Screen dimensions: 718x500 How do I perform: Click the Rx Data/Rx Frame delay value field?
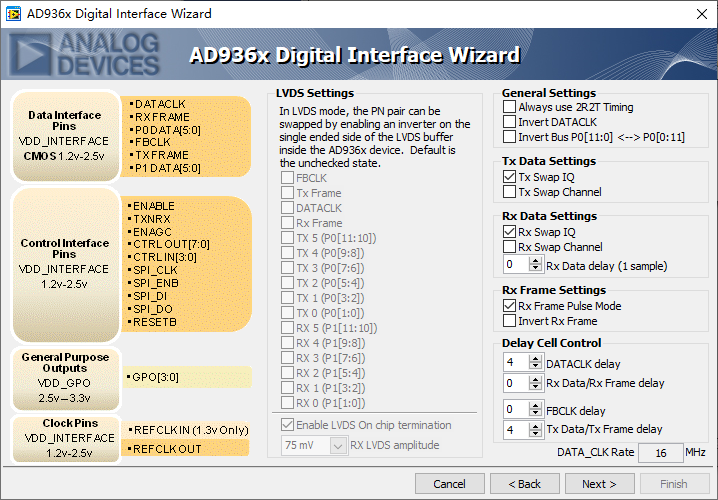[x=516, y=382]
